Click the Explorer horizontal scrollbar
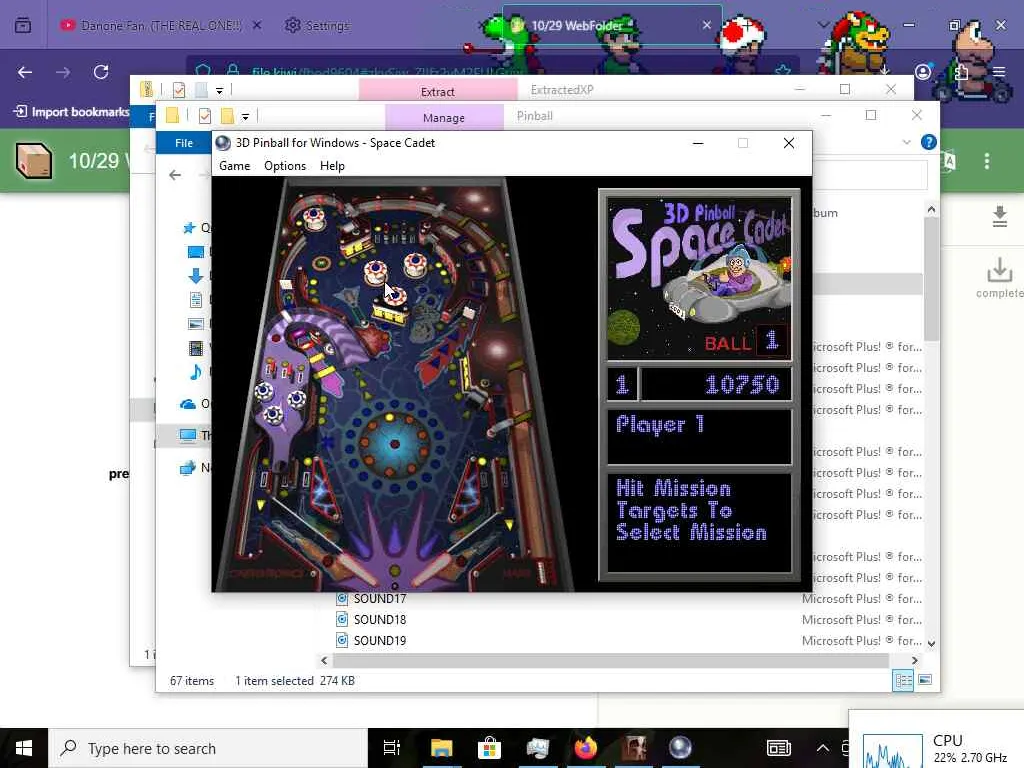Image resolution: width=1024 pixels, height=768 pixels. pos(610,660)
